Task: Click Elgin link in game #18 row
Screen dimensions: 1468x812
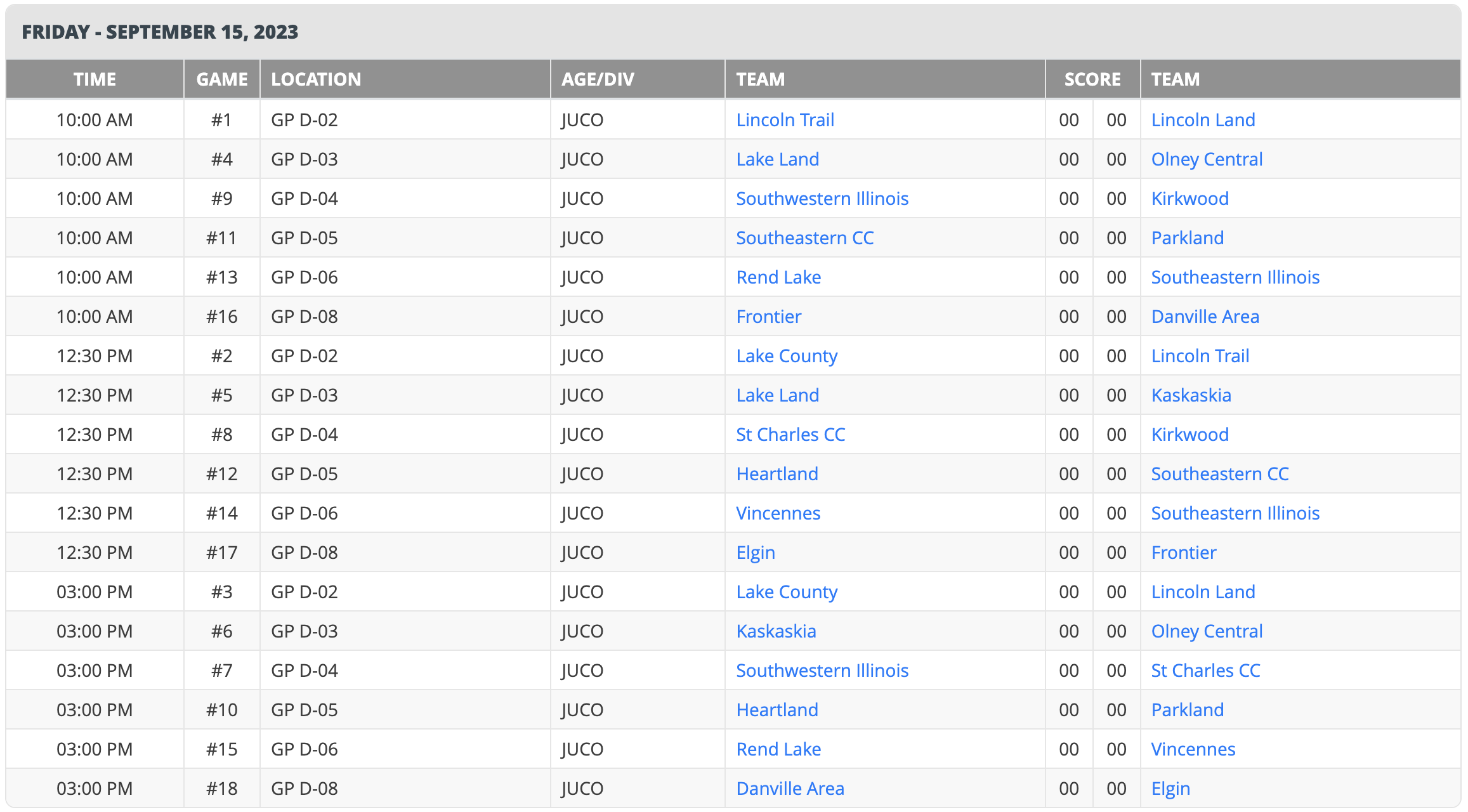Action: click(1170, 789)
